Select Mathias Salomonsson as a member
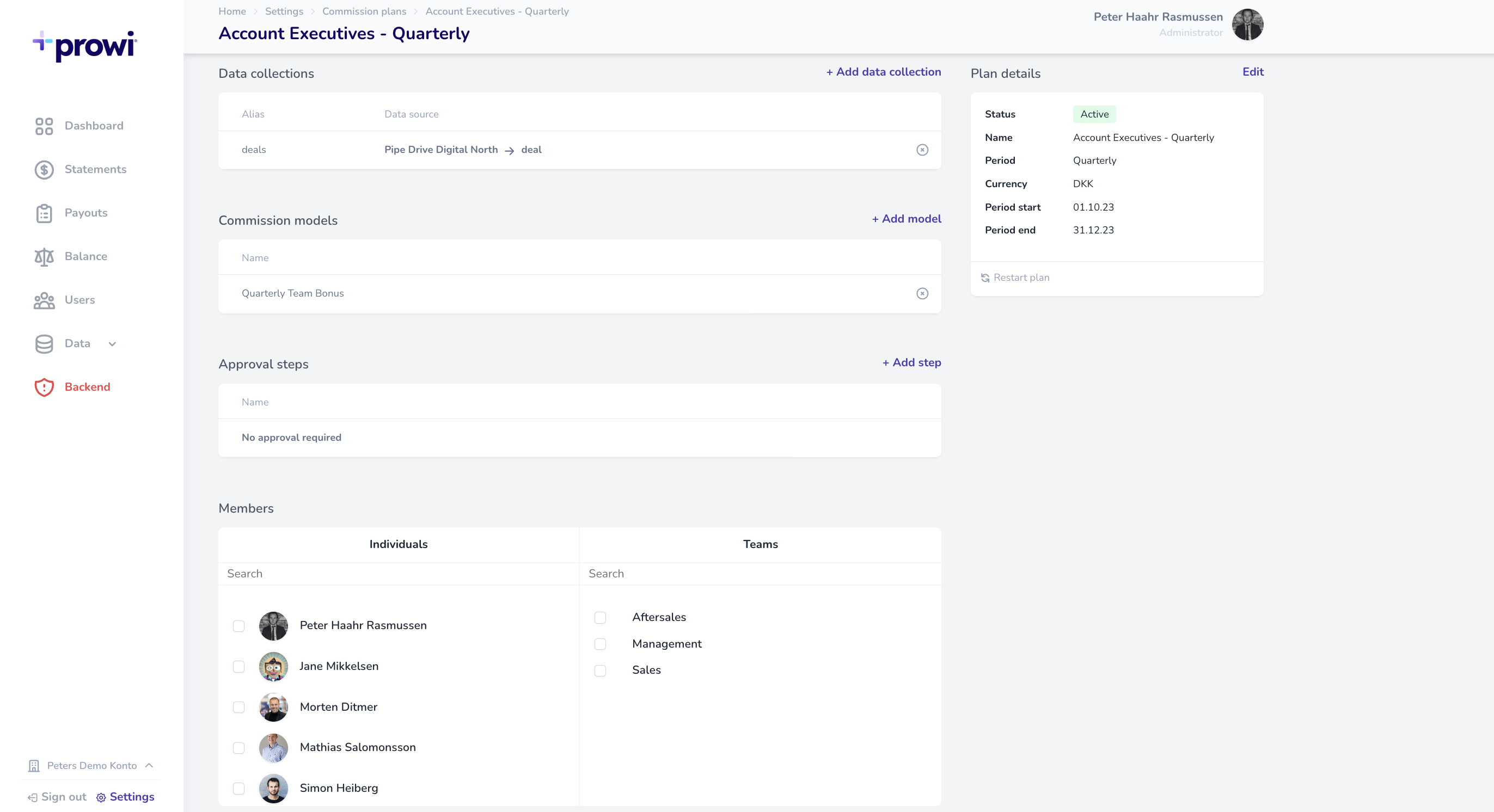1494x812 pixels. tap(238, 748)
